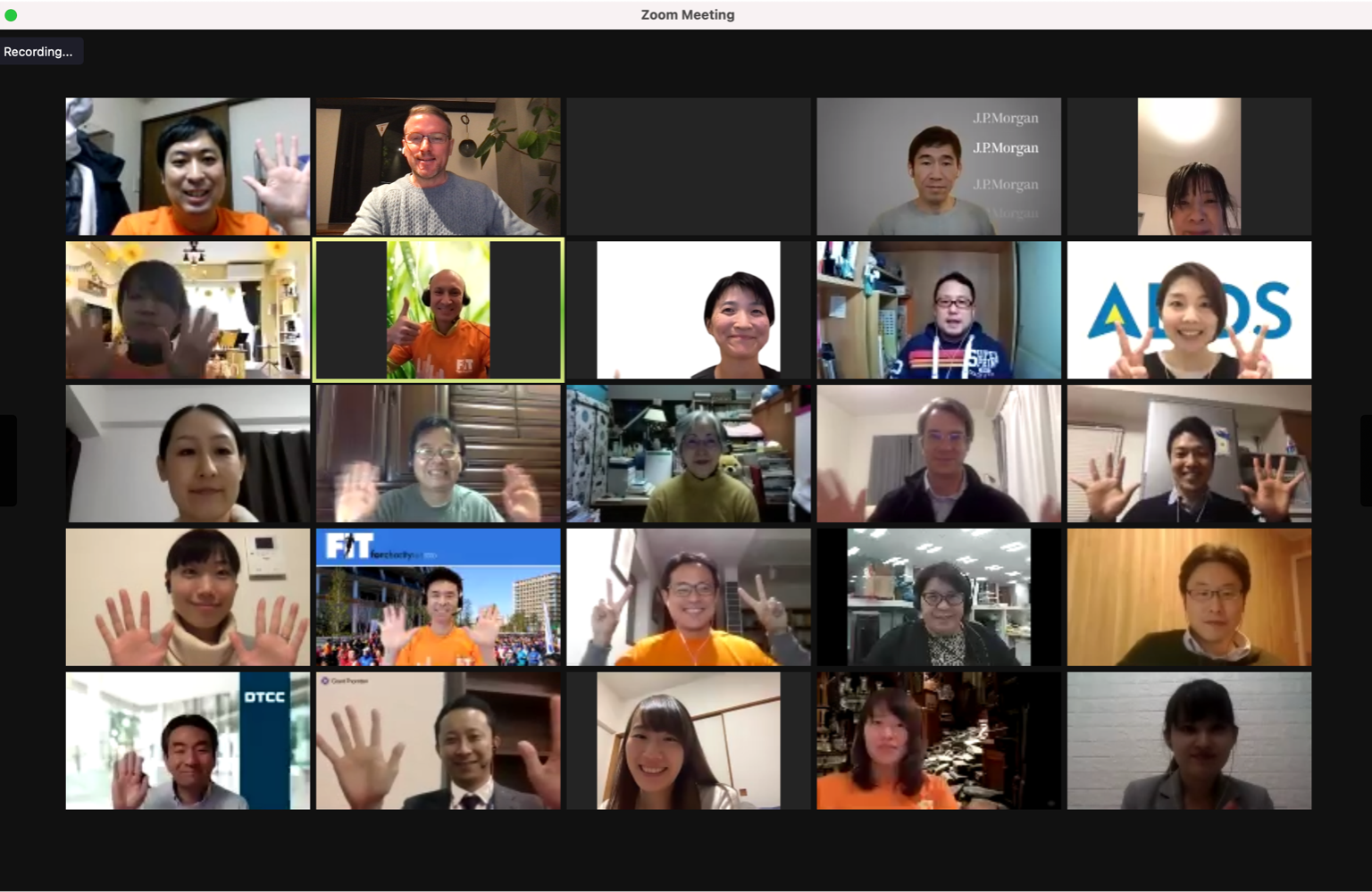Select the tile with J.P.Morgan background

[939, 167]
